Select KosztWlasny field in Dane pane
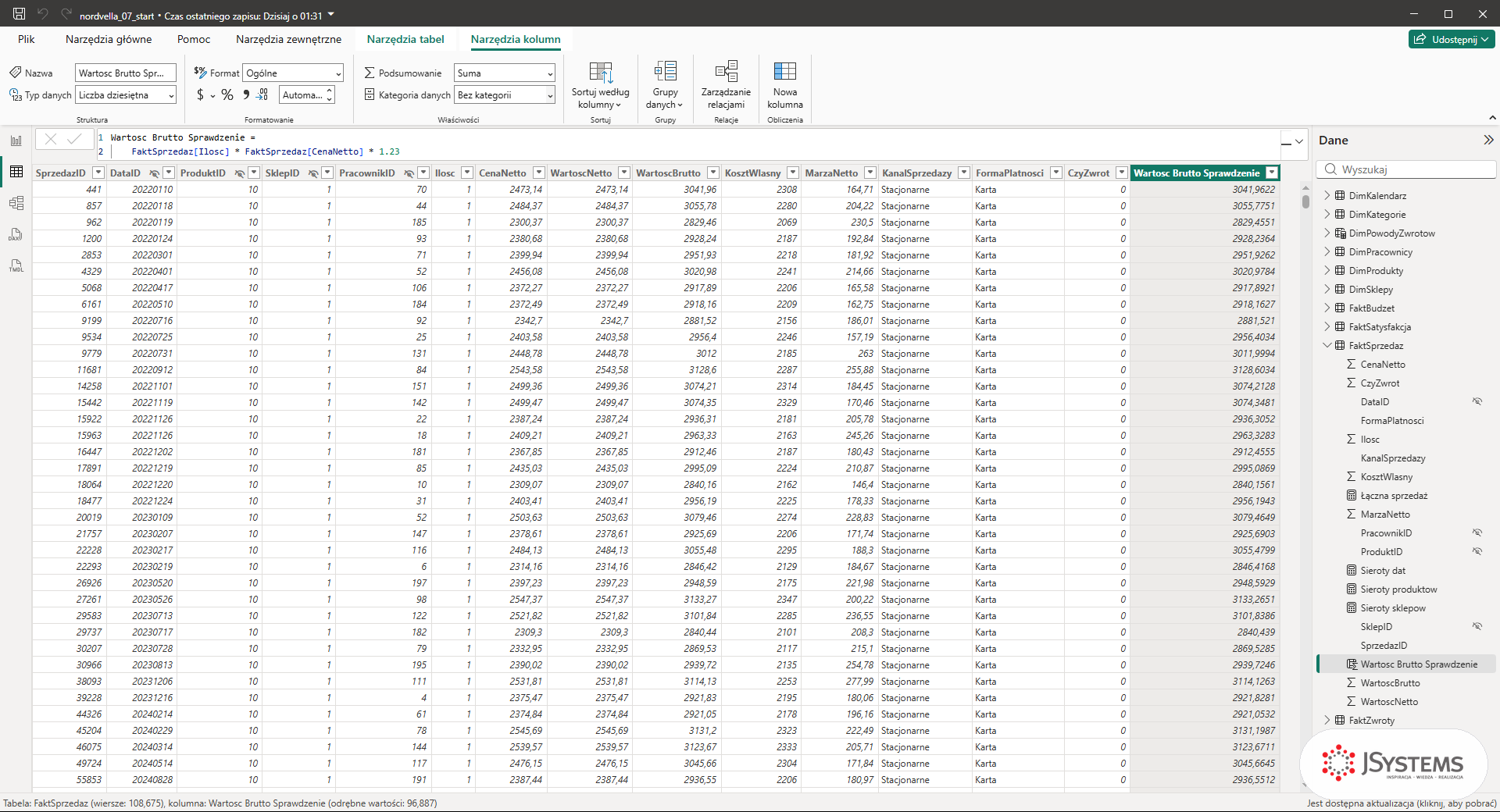The width and height of the screenshot is (1500, 812). coord(1387,477)
